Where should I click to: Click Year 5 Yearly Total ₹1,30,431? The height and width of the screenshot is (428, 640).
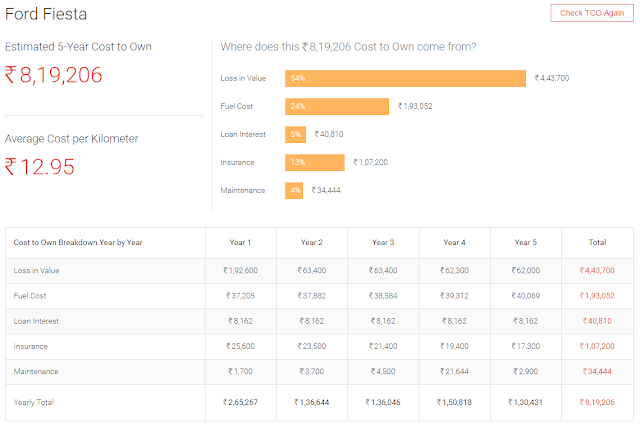coord(526,402)
